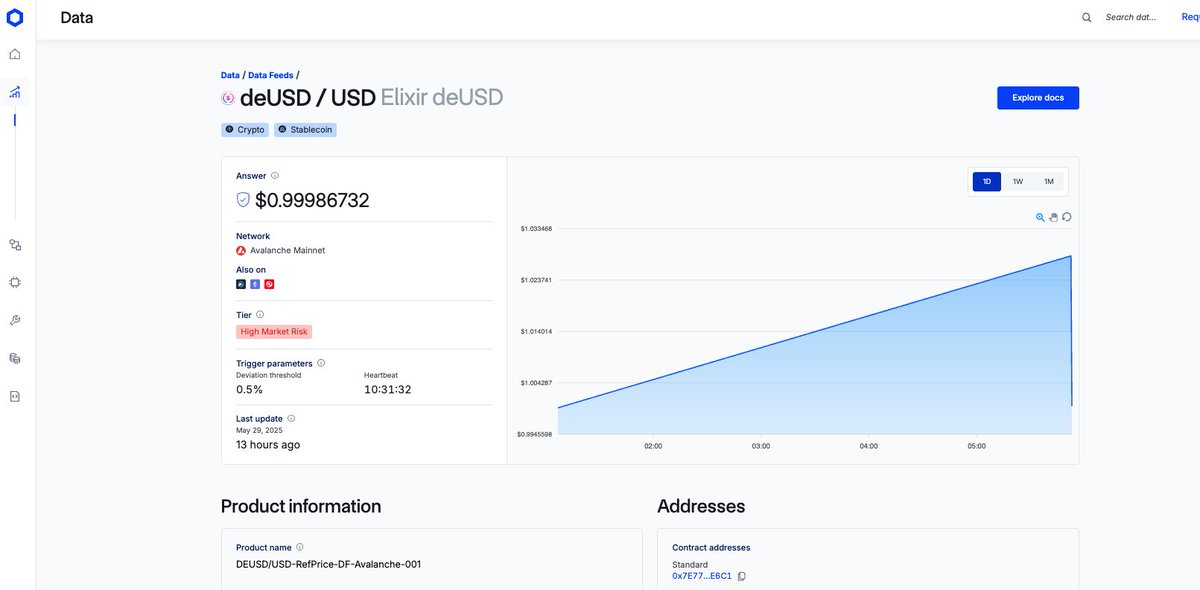
Task: Click the Elixir deUSD subtitle
Action: click(442, 98)
